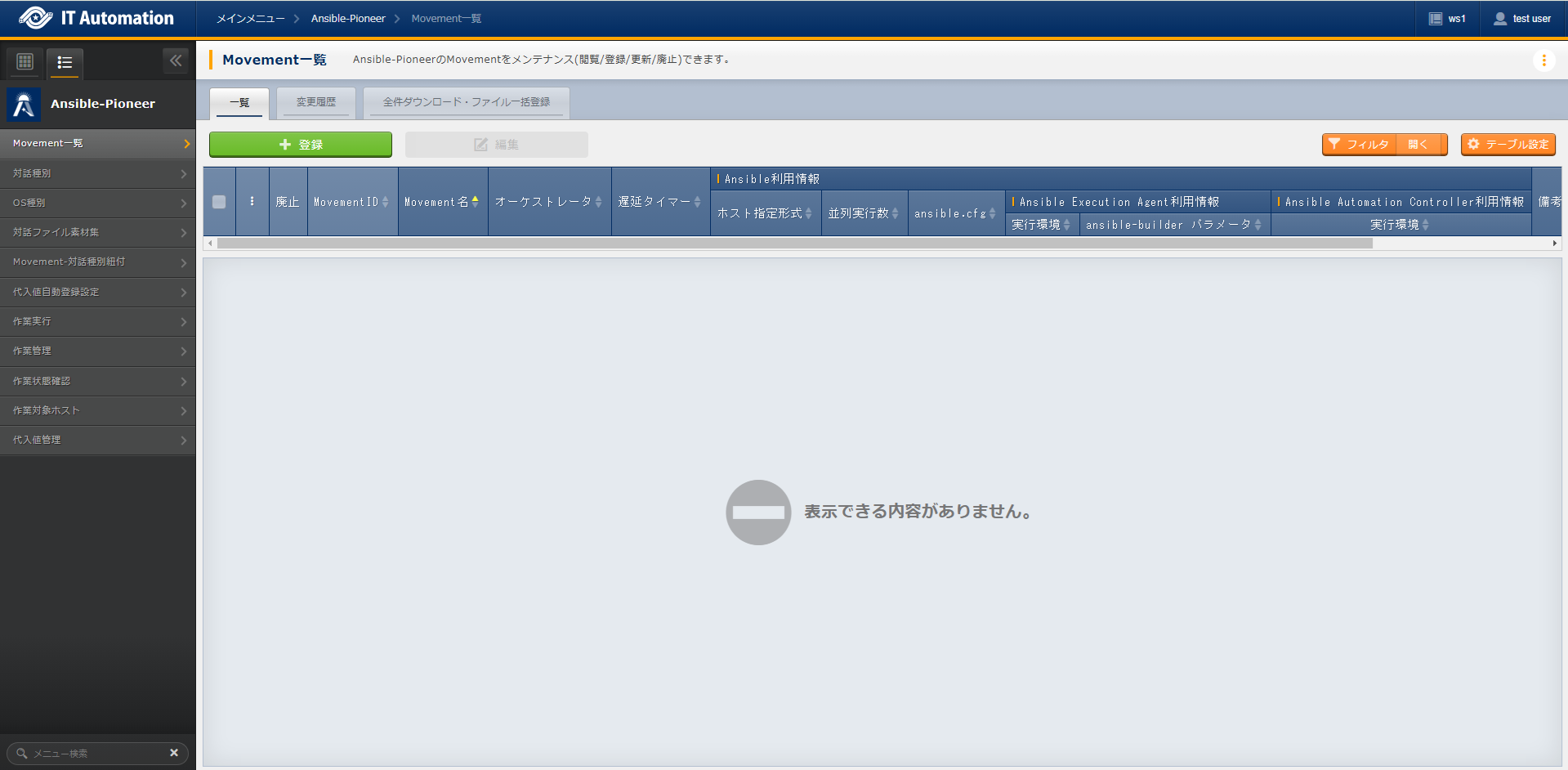Screen dimensions: 1568x770
Task: Open the 作業実行 sidebar menu item
Action: tap(97, 321)
